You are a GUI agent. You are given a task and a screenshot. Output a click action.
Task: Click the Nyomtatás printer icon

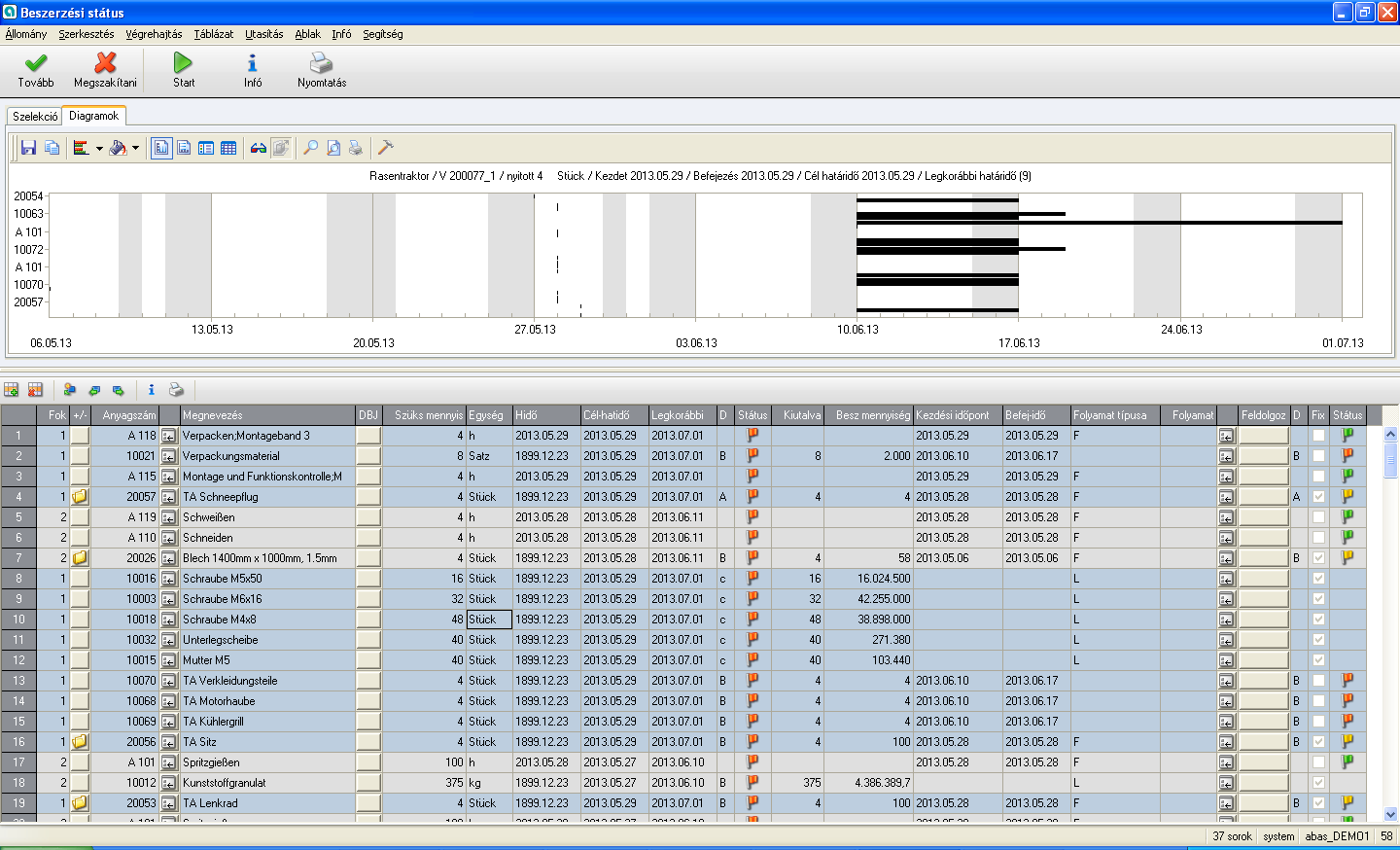pyautogui.click(x=322, y=63)
